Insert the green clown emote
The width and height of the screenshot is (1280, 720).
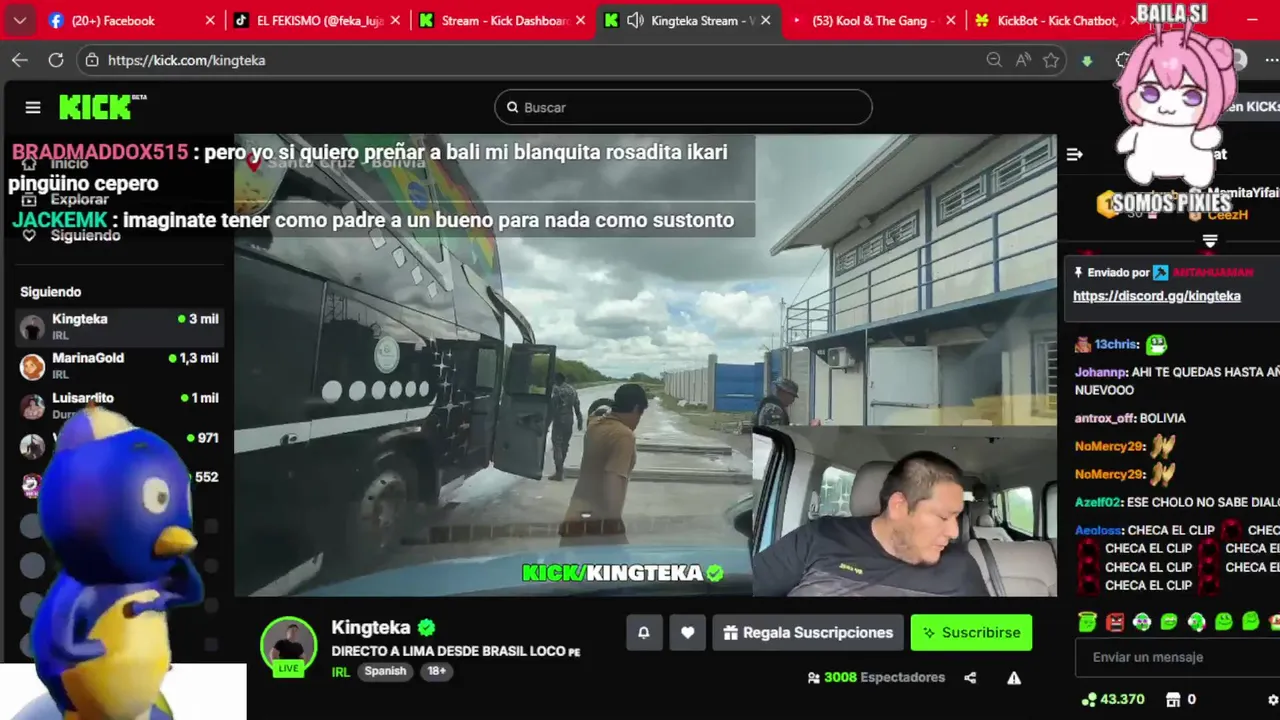tap(1142, 622)
